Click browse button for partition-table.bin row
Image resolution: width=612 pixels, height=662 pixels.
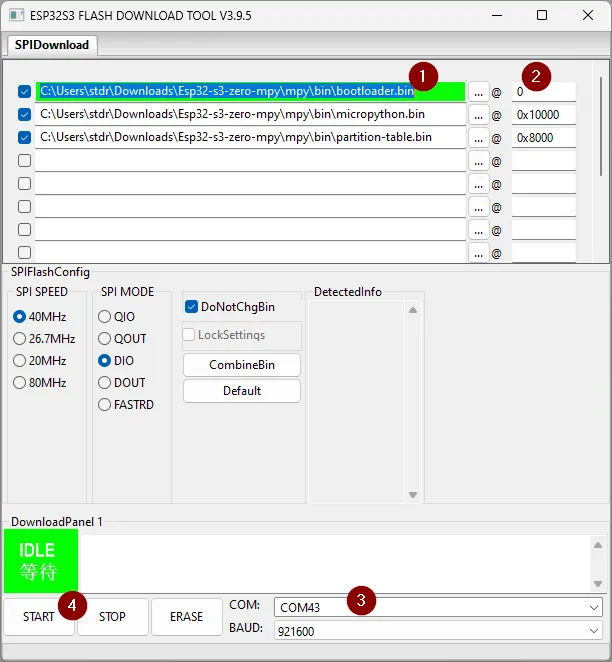pyautogui.click(x=479, y=138)
